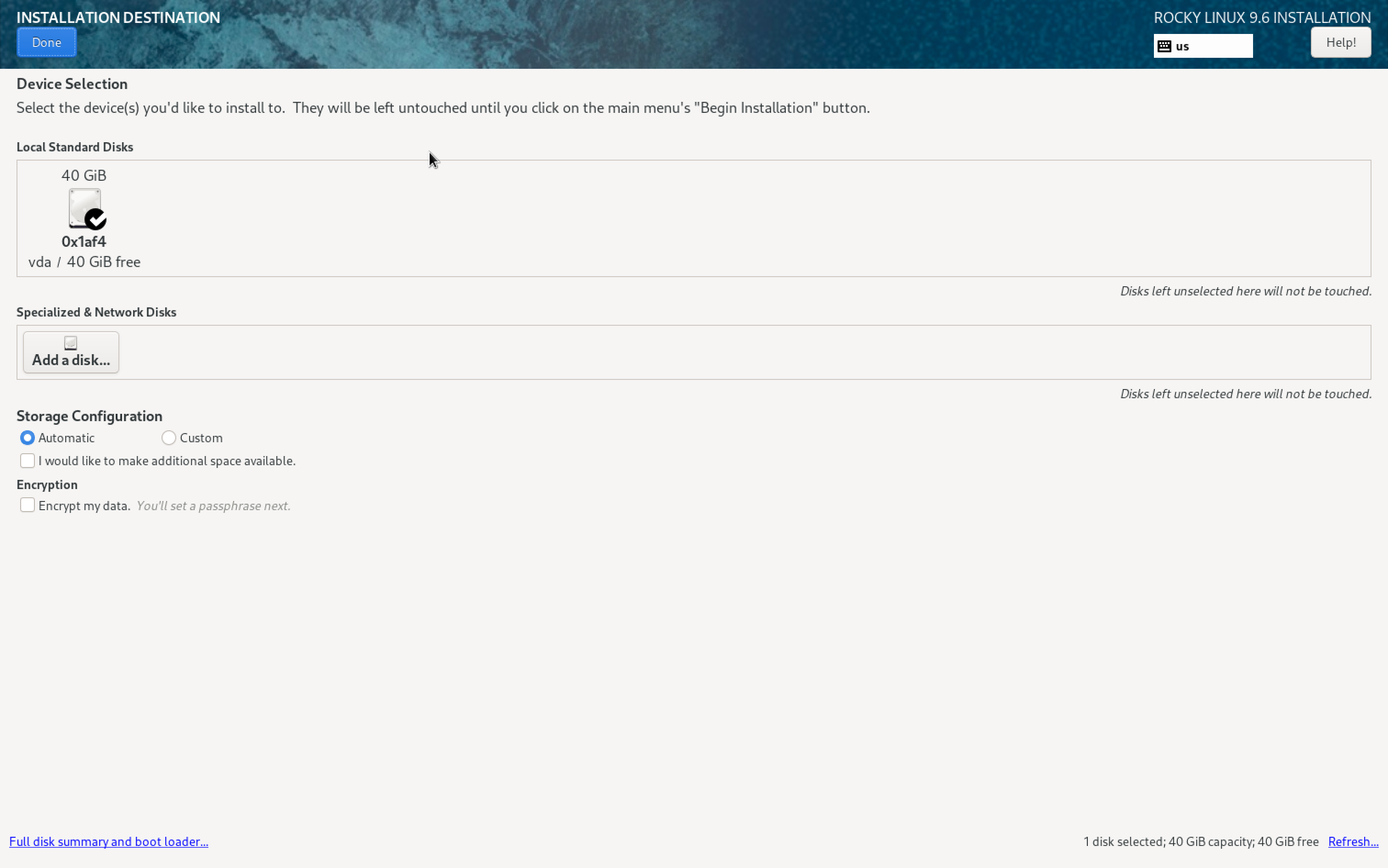
Task: Open the Help! button
Action: (x=1340, y=43)
